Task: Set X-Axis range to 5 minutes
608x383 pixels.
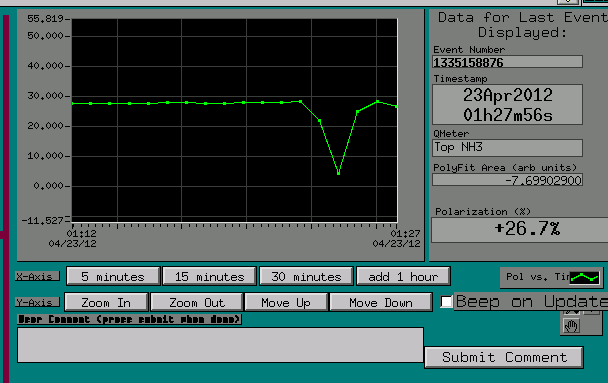Action: pyautogui.click(x=113, y=276)
